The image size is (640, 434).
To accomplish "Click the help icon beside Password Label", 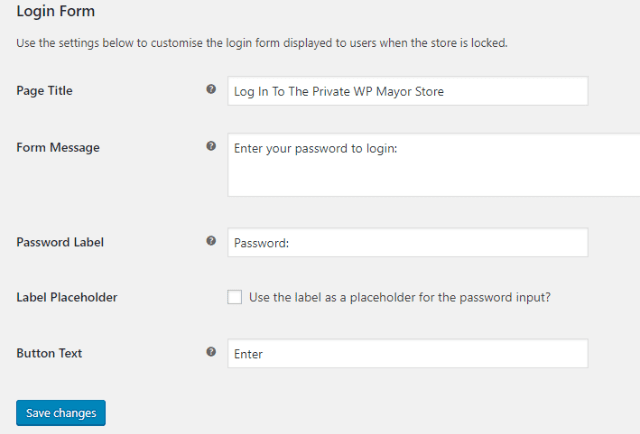I will pos(211,241).
